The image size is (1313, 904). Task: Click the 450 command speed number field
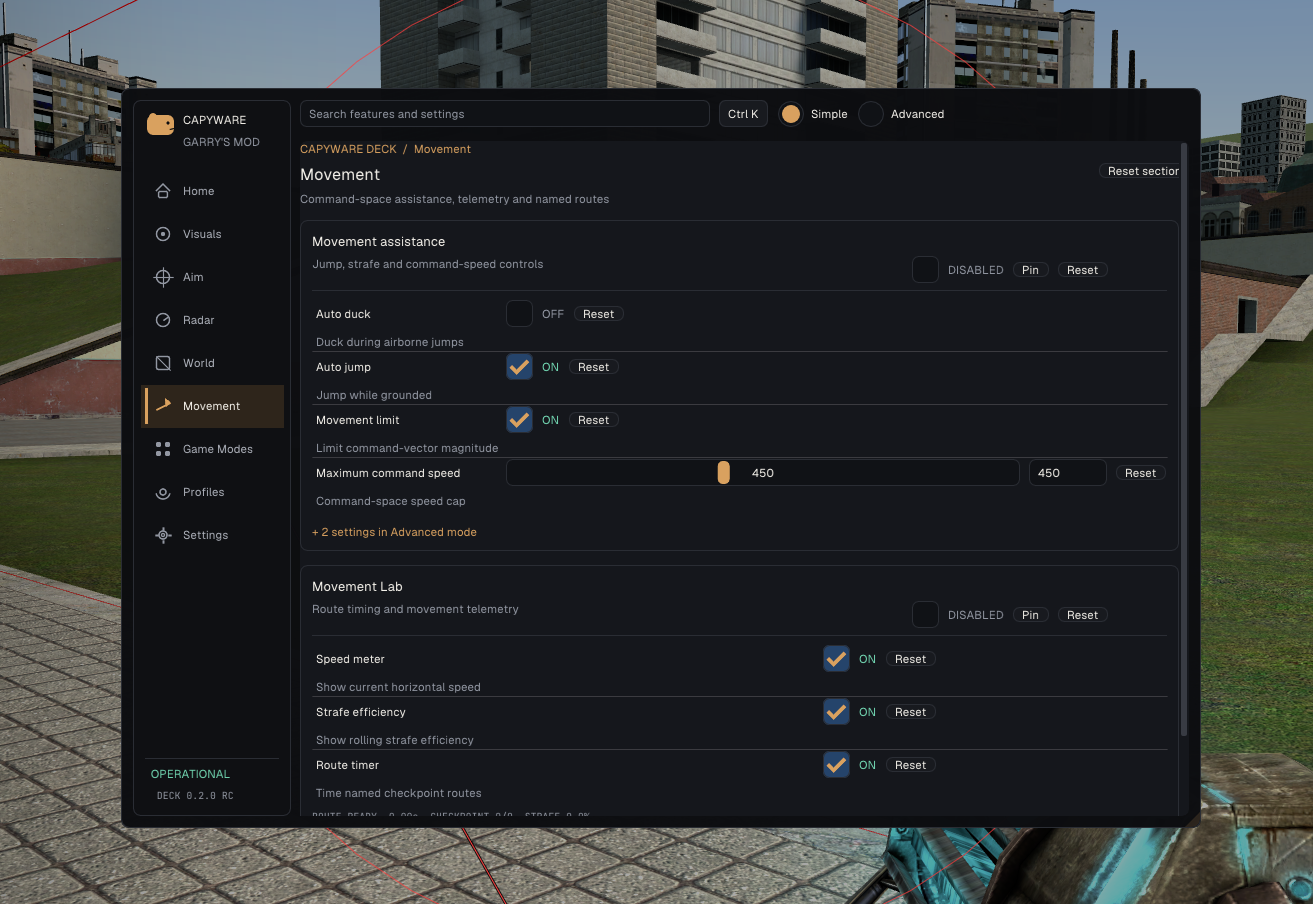pos(1067,473)
